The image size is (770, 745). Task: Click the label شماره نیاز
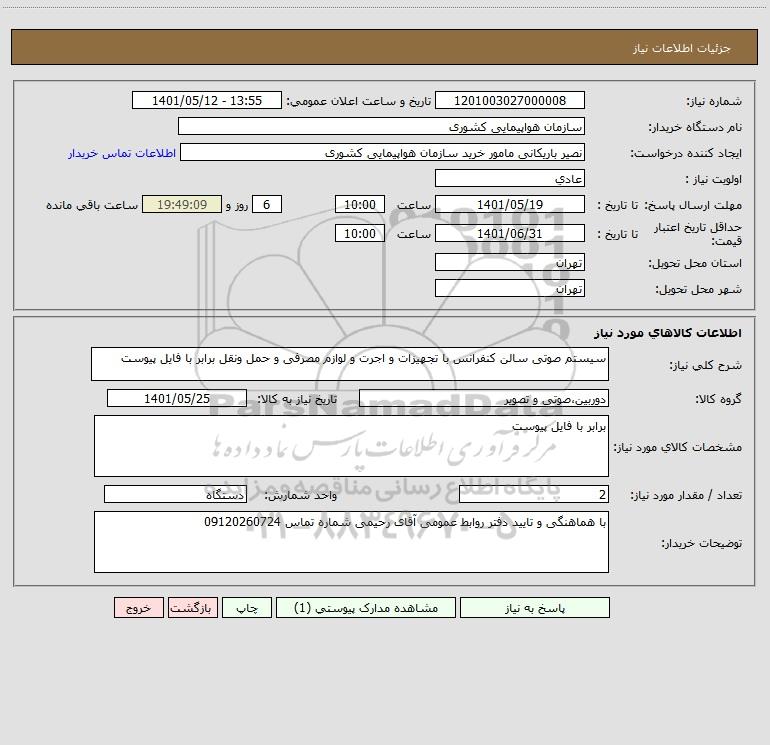tap(714, 101)
